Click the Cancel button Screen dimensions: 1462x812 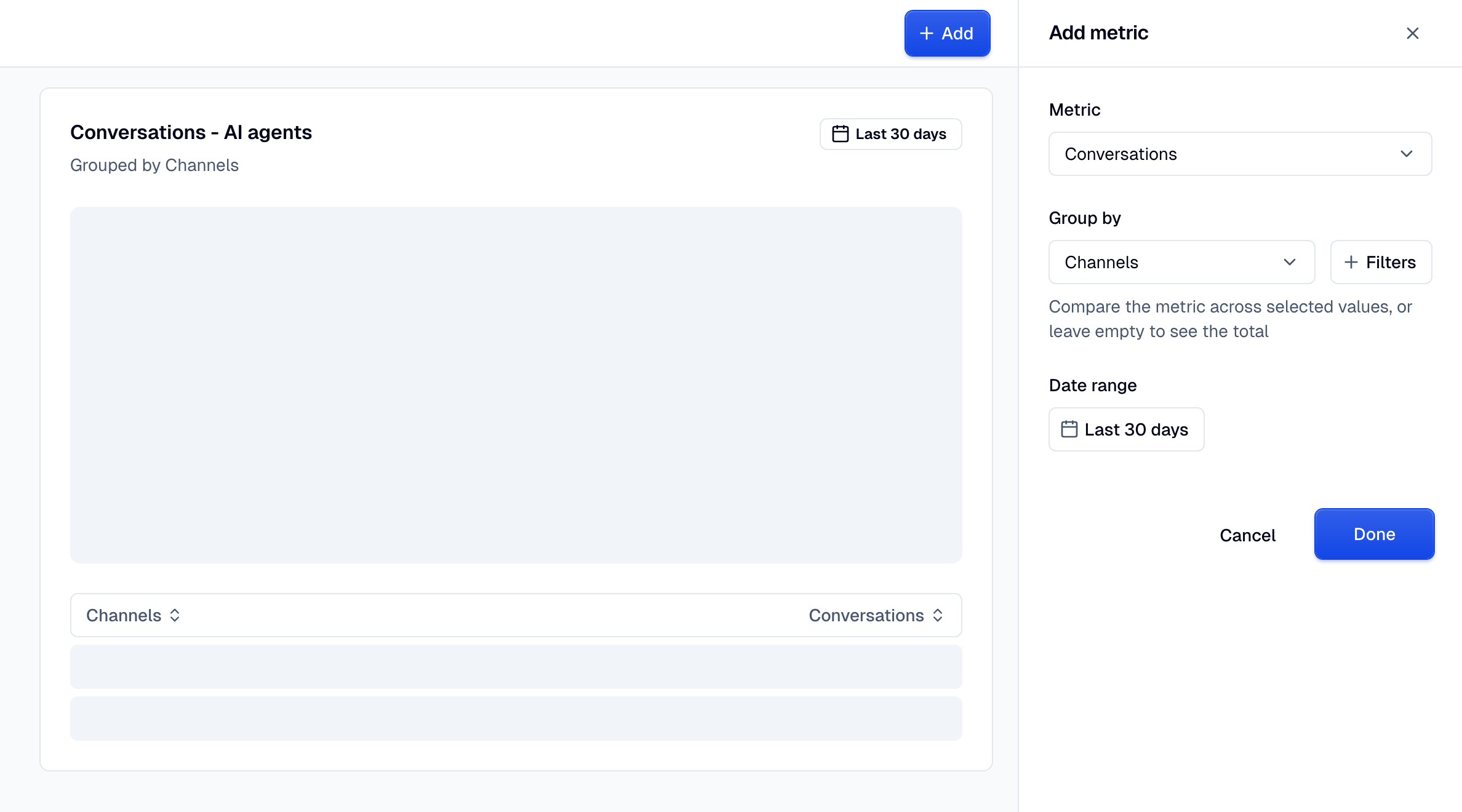point(1247,535)
